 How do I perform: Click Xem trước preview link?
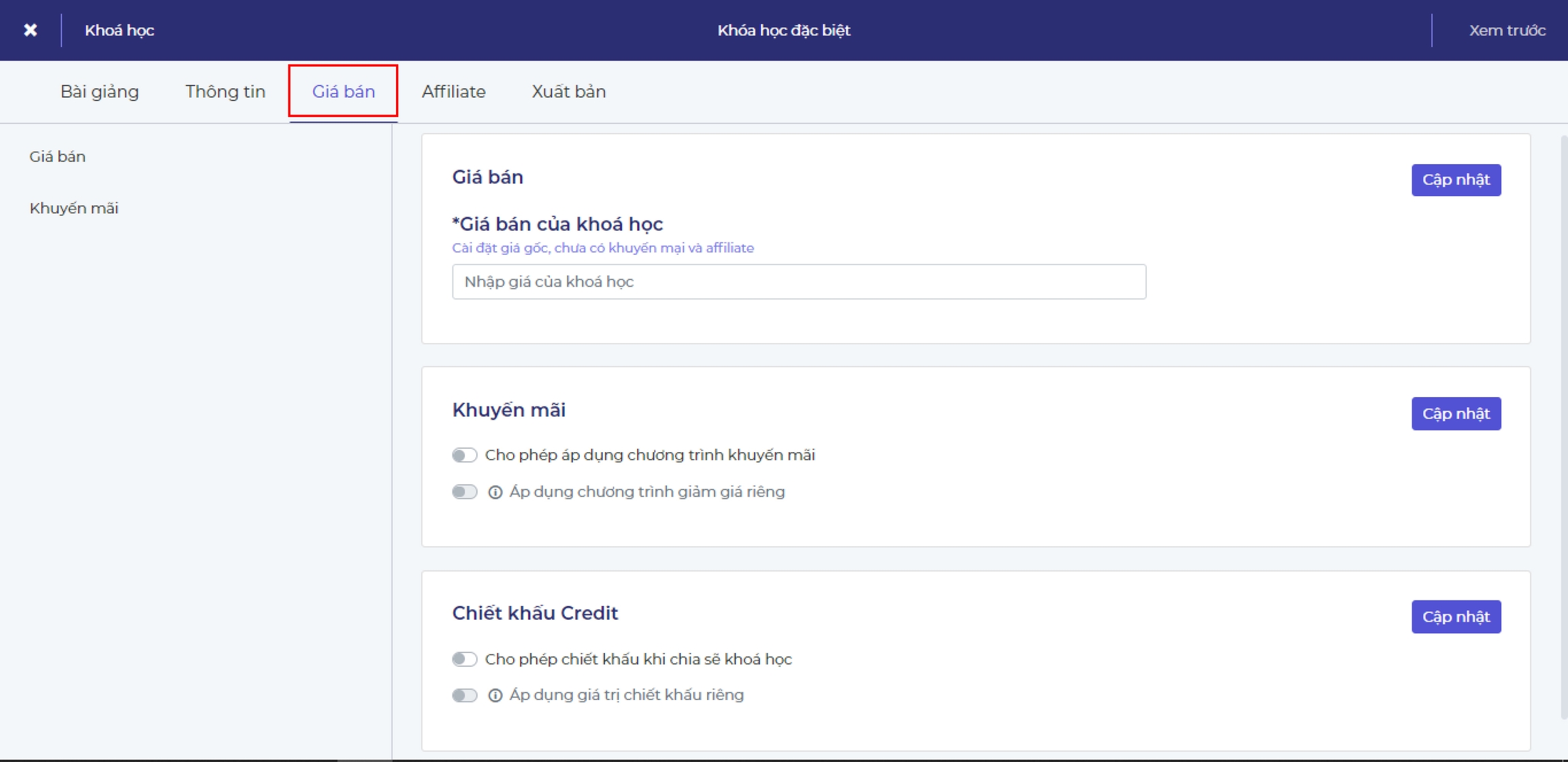coord(1507,30)
